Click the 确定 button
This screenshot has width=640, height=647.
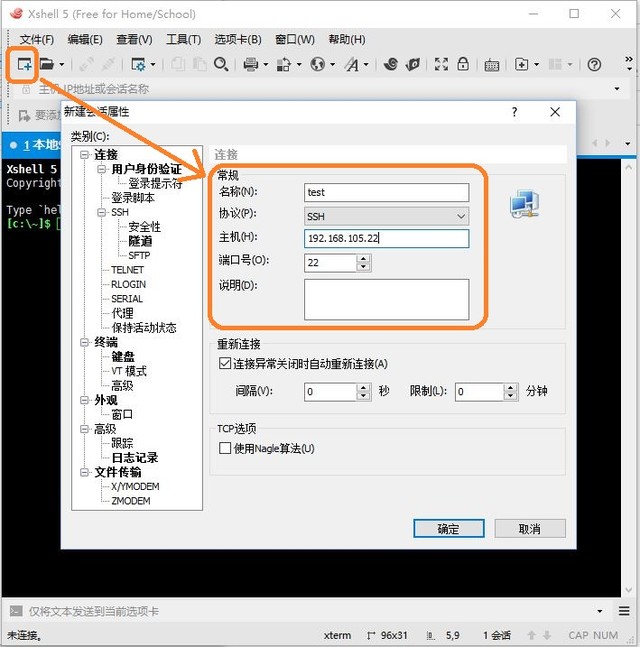point(449,529)
